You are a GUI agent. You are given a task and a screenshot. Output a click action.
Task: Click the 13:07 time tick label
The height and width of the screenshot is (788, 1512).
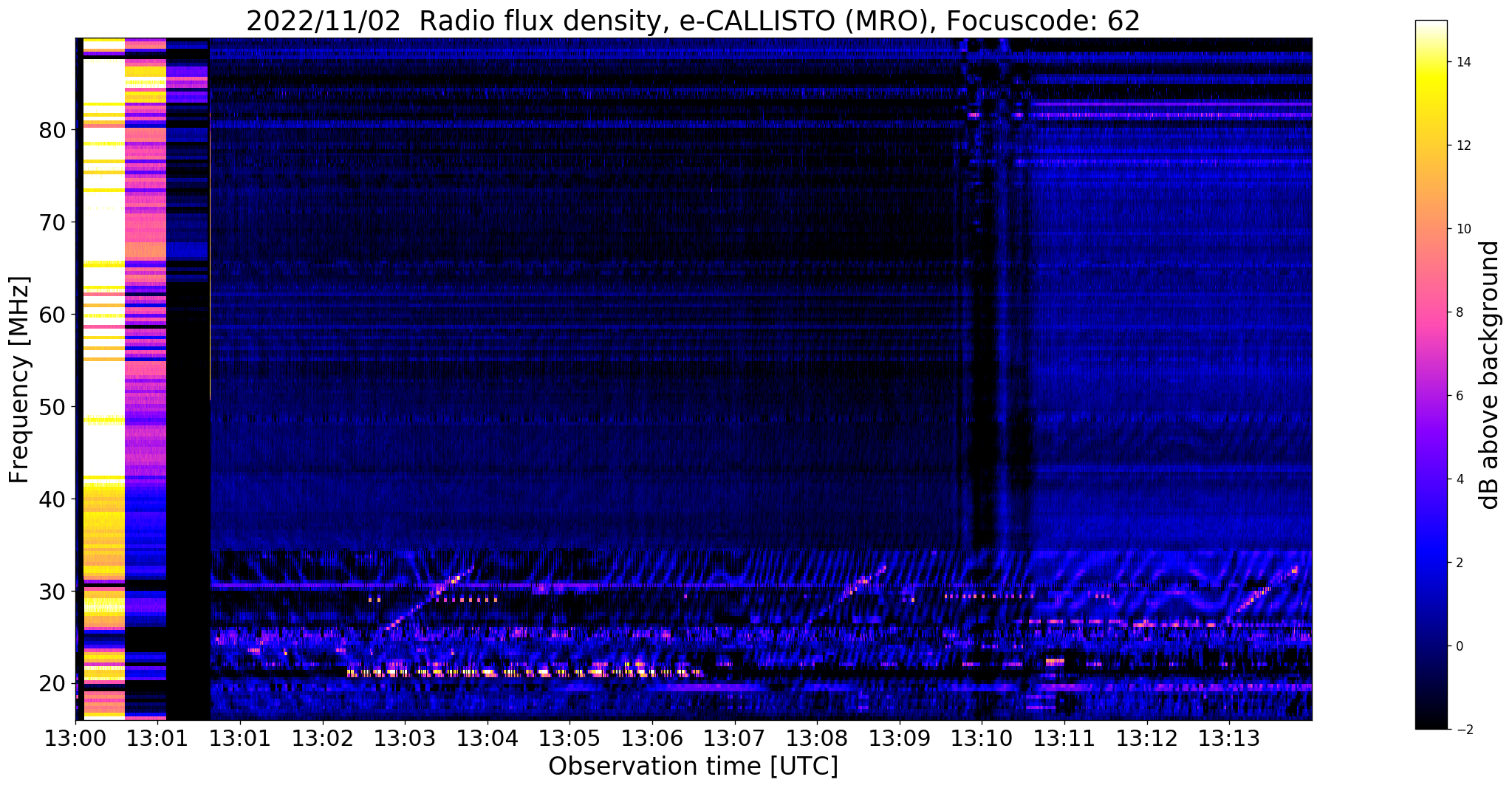point(734,739)
